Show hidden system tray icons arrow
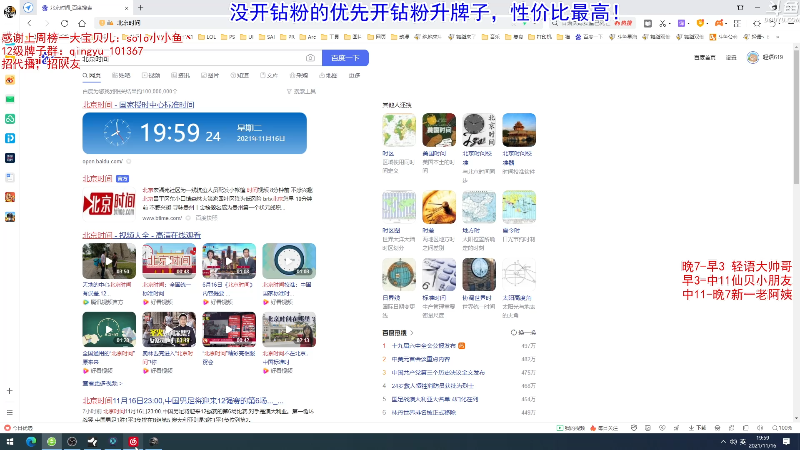The height and width of the screenshot is (450, 800). 723,441
